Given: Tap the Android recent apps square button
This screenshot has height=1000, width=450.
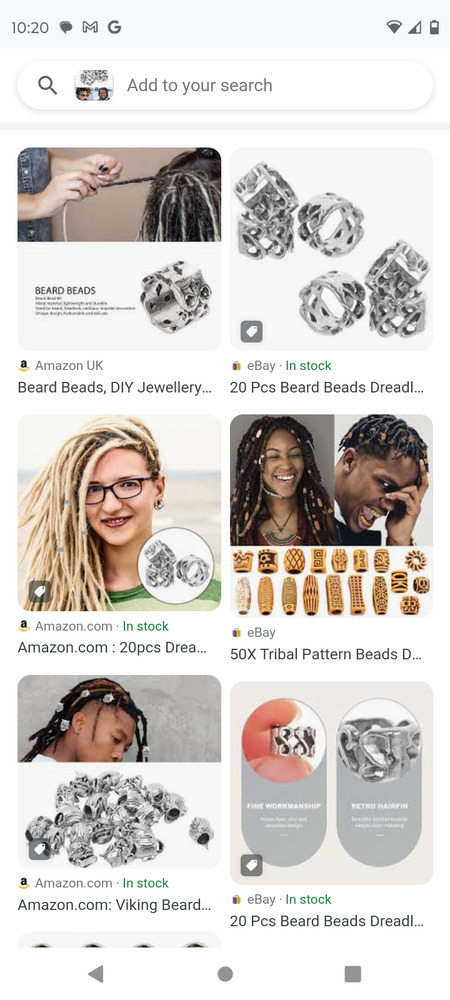Looking at the screenshot, I should (x=352, y=973).
